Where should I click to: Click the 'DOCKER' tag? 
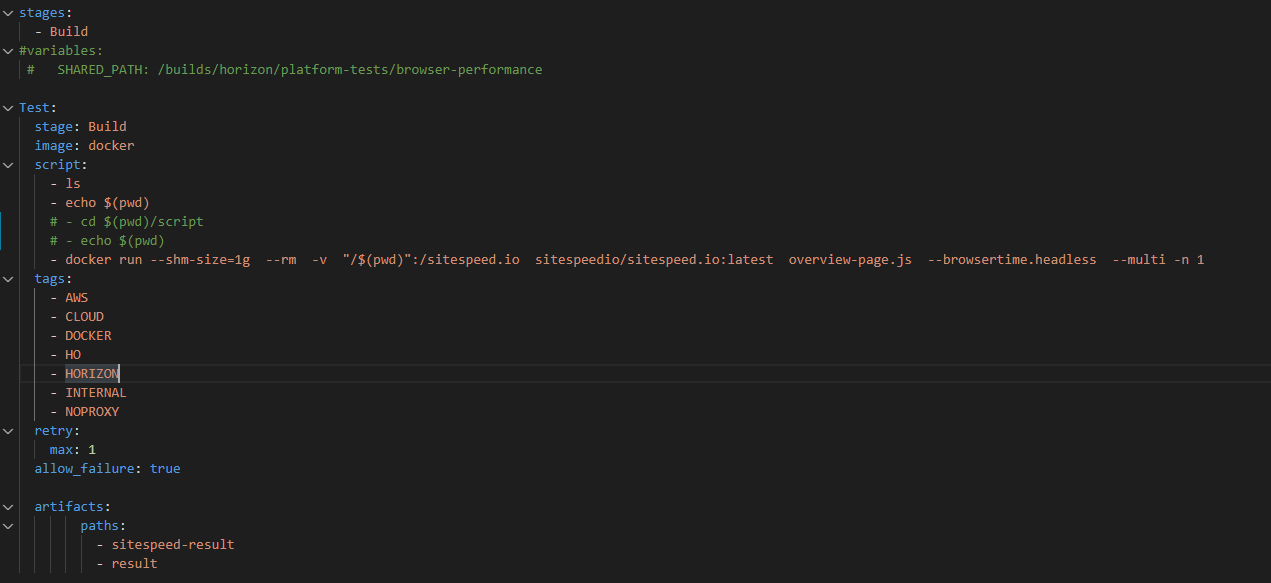[x=88, y=336]
